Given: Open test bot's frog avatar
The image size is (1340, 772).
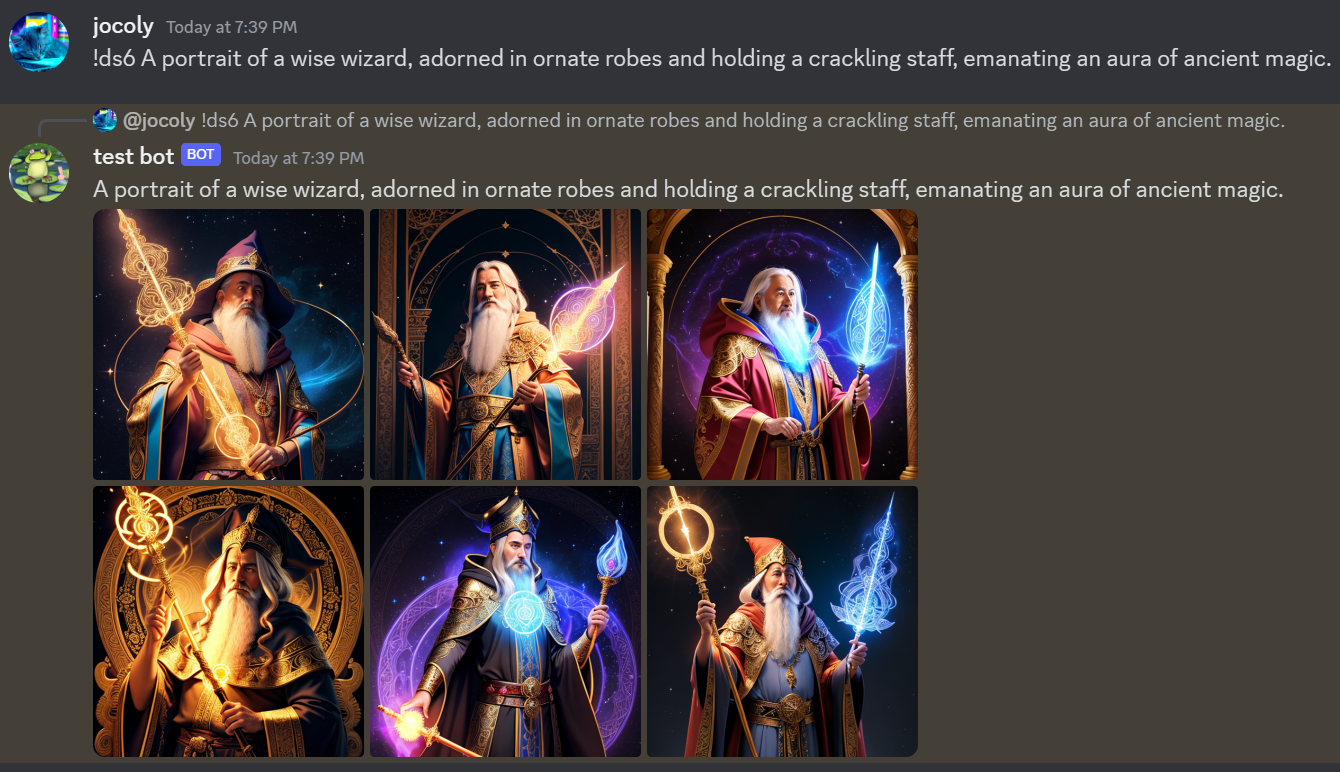Looking at the screenshot, I should coord(39,172).
